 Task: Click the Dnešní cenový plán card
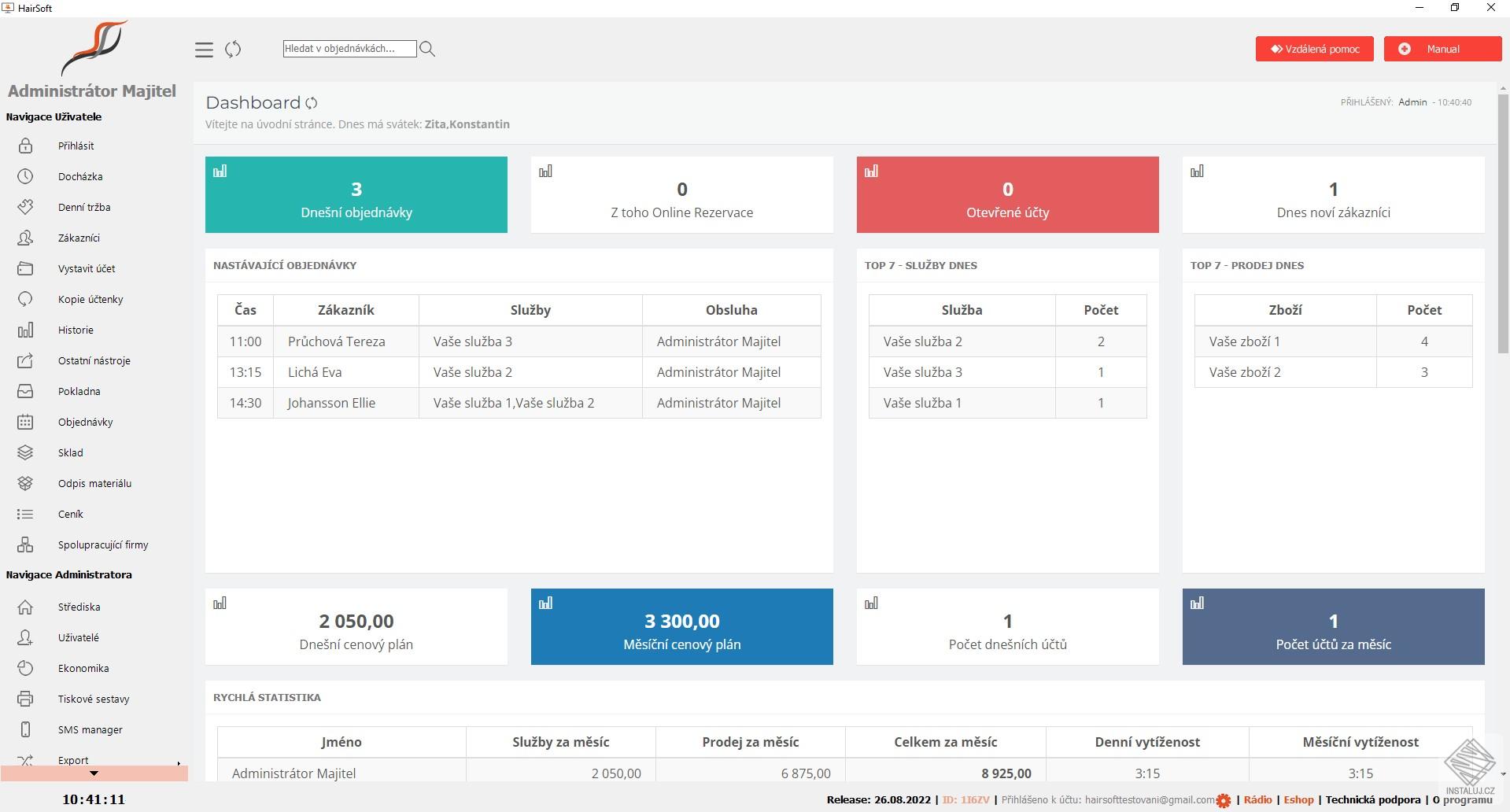point(356,626)
